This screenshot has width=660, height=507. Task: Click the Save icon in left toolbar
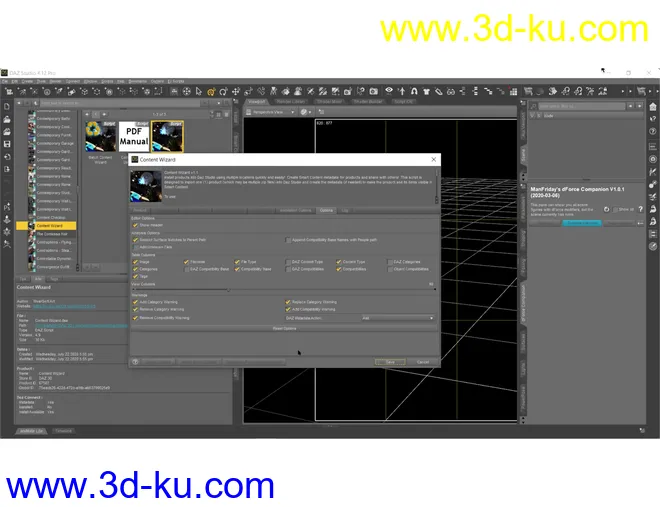click(7, 143)
